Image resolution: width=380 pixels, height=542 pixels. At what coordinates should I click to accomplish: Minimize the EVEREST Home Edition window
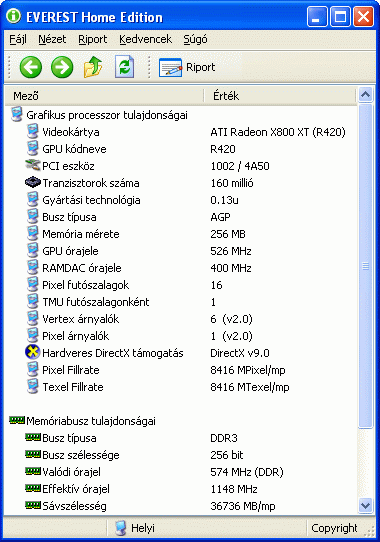click(x=317, y=16)
